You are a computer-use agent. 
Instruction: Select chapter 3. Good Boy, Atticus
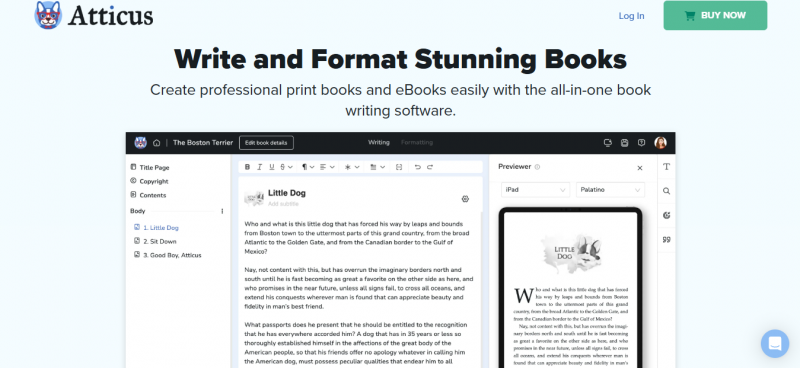[167, 255]
